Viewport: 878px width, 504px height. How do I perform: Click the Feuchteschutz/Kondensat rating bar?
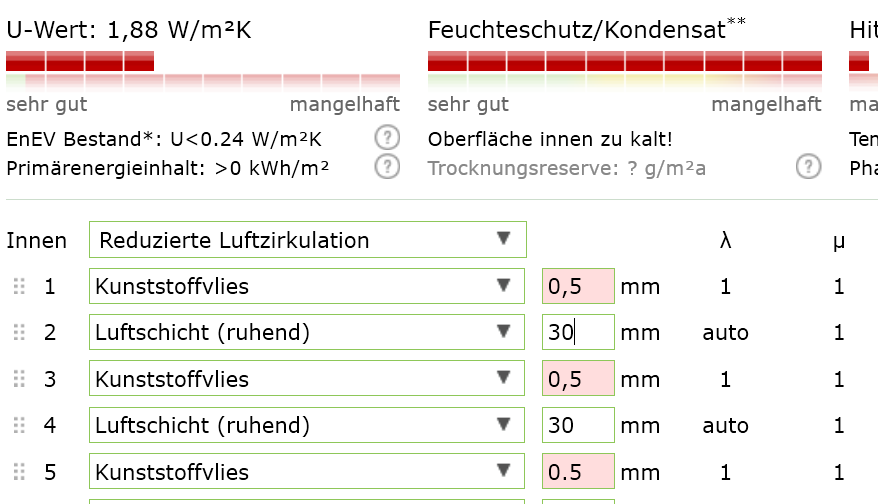[x=625, y=70]
